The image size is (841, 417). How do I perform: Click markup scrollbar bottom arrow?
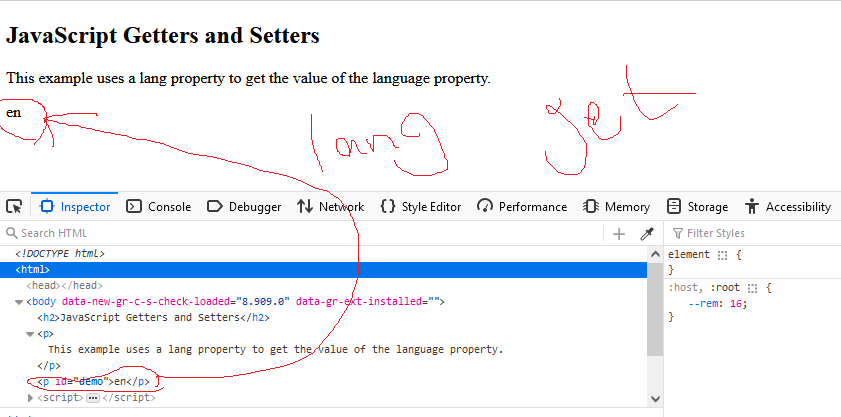click(655, 399)
